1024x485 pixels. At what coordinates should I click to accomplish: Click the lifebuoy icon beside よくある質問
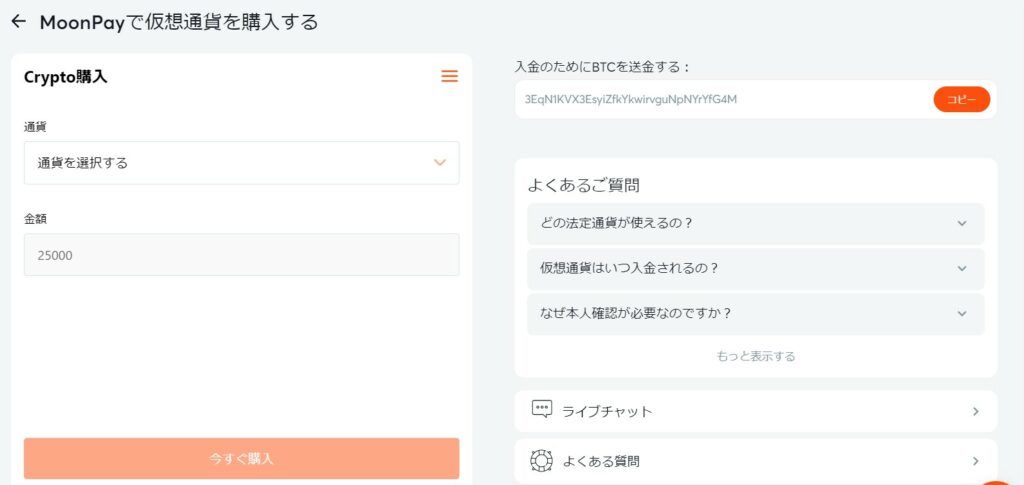click(541, 461)
